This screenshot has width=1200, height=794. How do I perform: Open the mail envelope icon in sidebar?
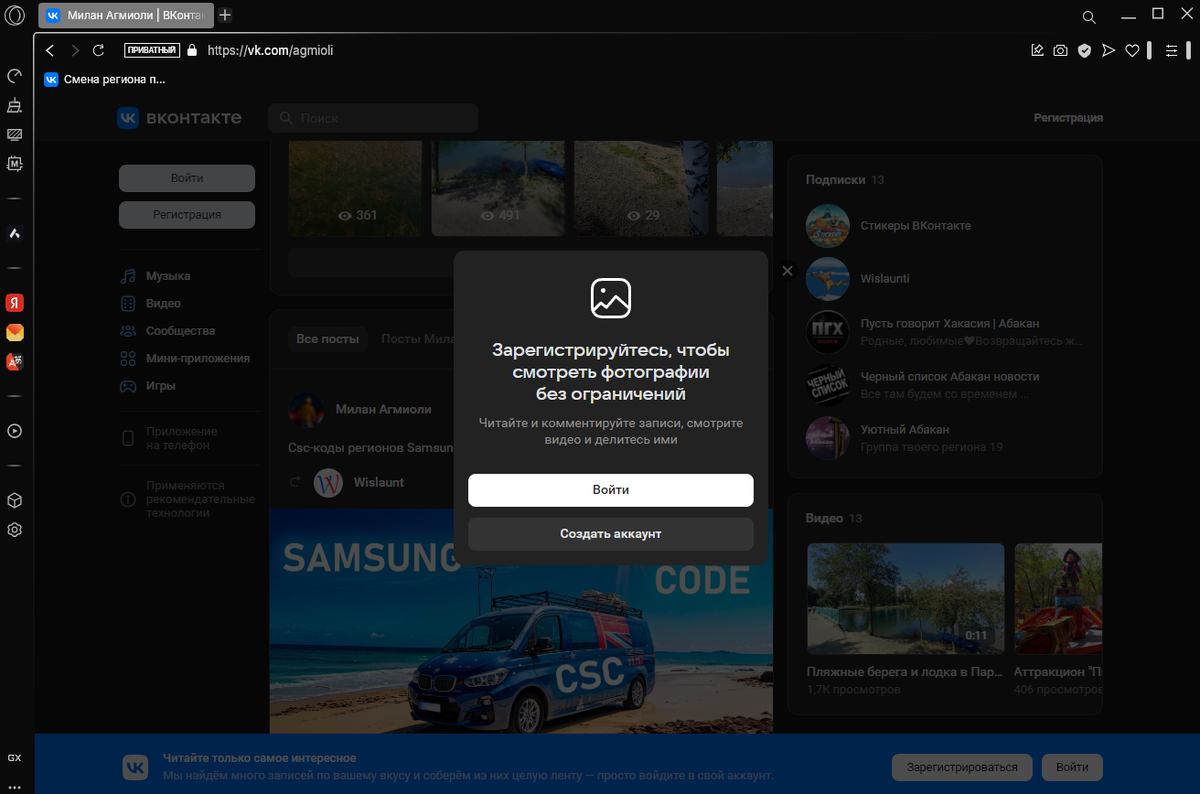[15, 332]
